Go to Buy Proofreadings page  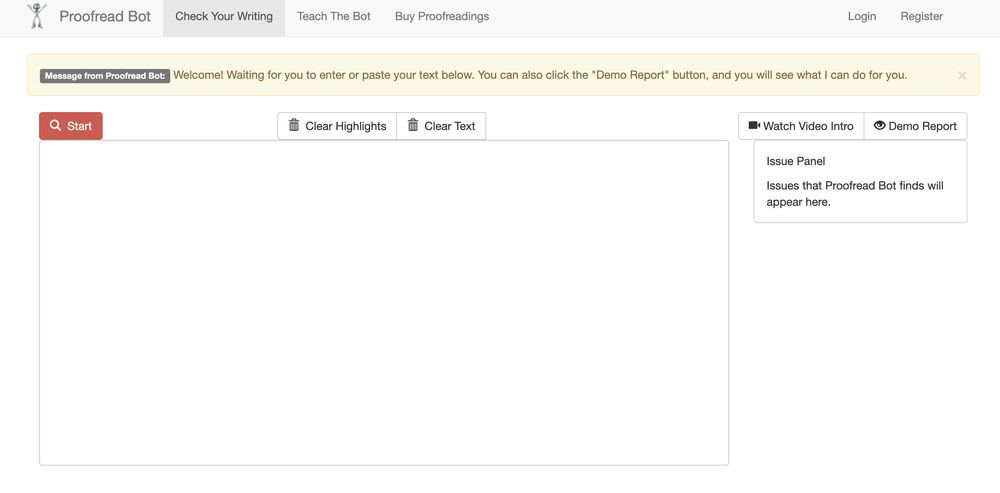tap(442, 17)
